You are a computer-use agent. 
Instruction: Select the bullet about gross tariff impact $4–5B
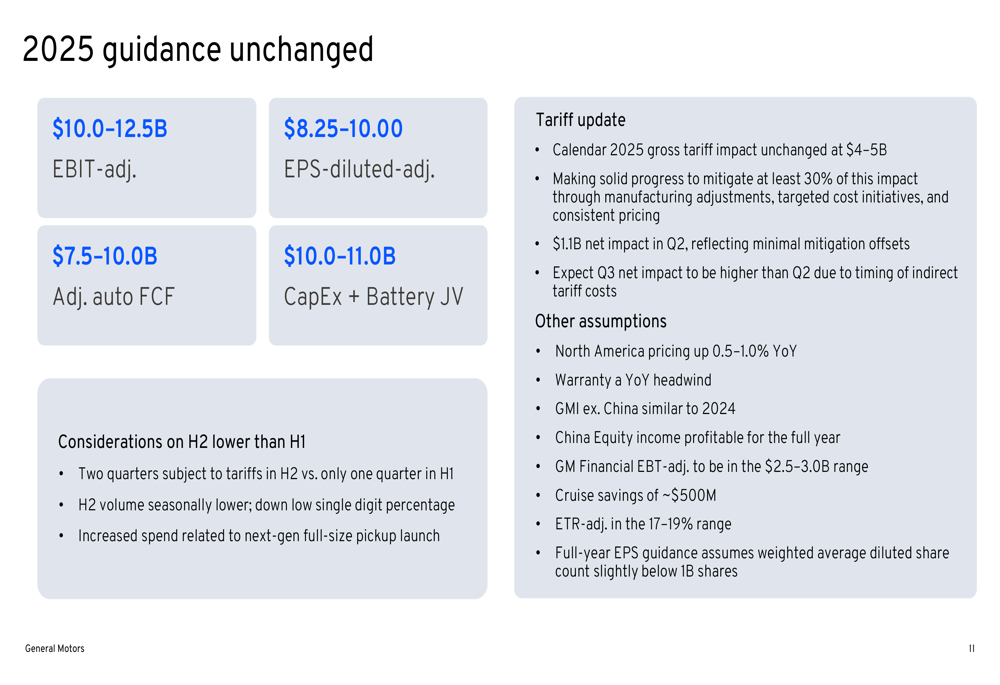(x=719, y=150)
